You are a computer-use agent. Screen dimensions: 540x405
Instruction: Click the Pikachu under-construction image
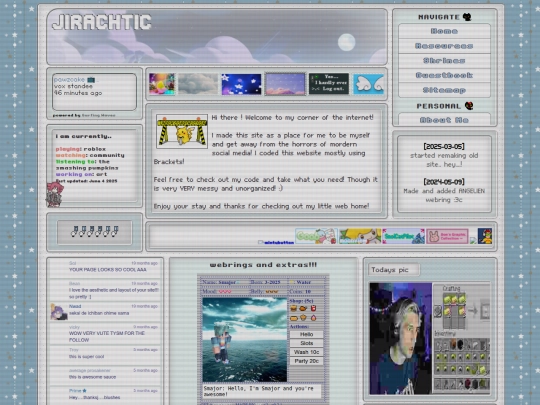(x=182, y=132)
